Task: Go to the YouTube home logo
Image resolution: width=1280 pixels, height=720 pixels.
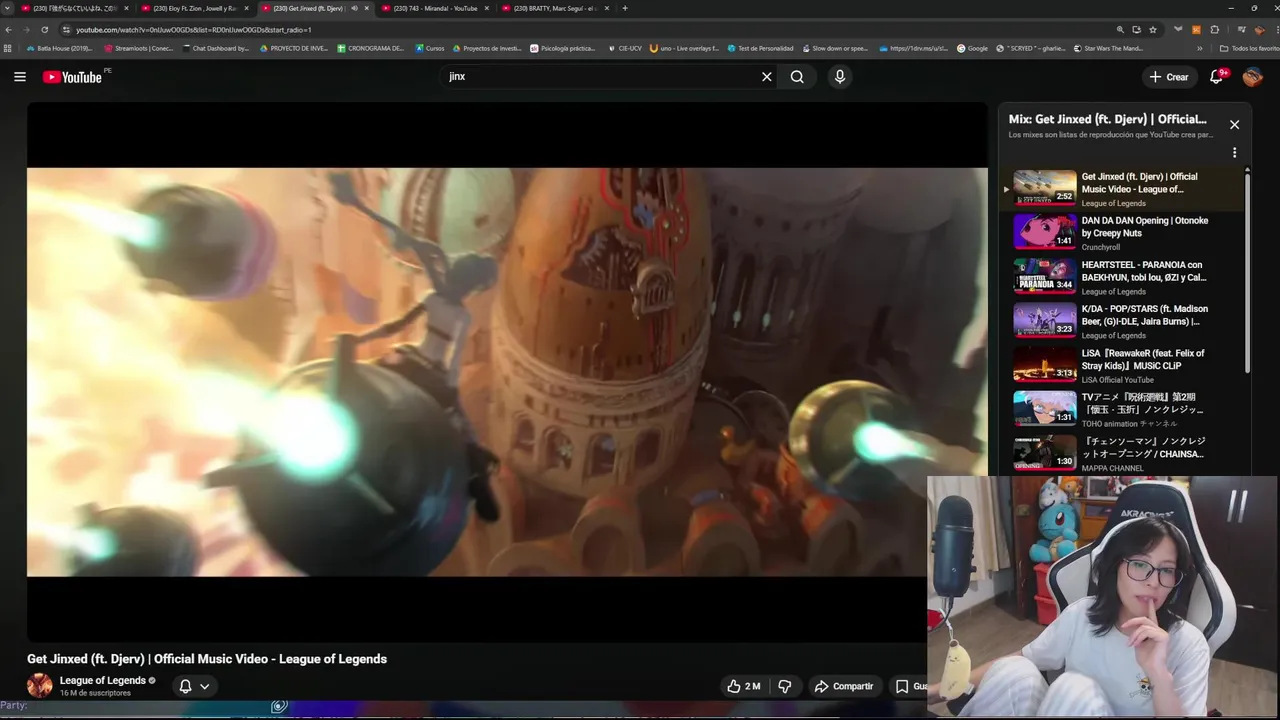Action: (x=72, y=77)
